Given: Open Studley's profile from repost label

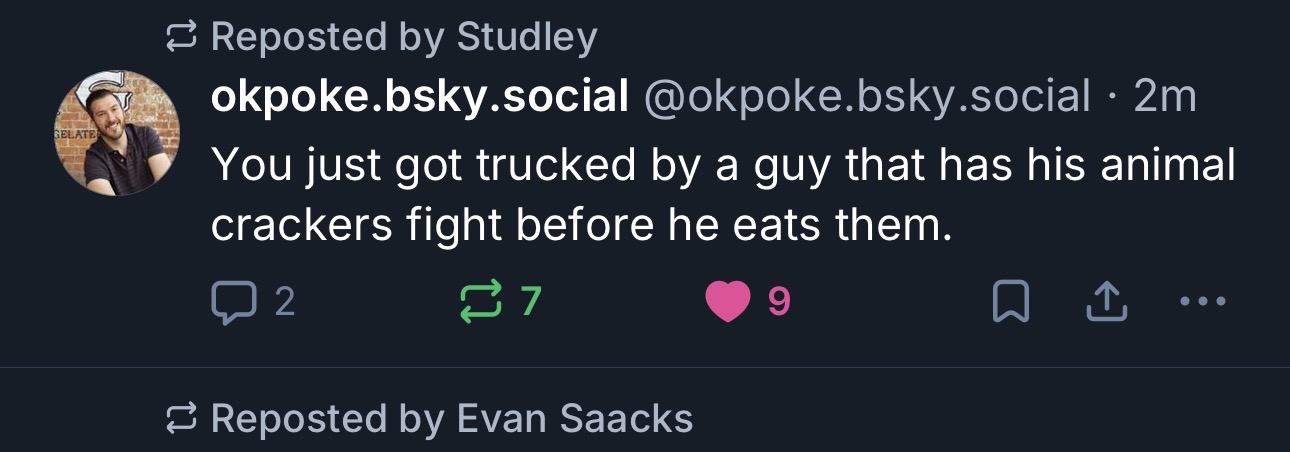Looking at the screenshot, I should point(526,39).
